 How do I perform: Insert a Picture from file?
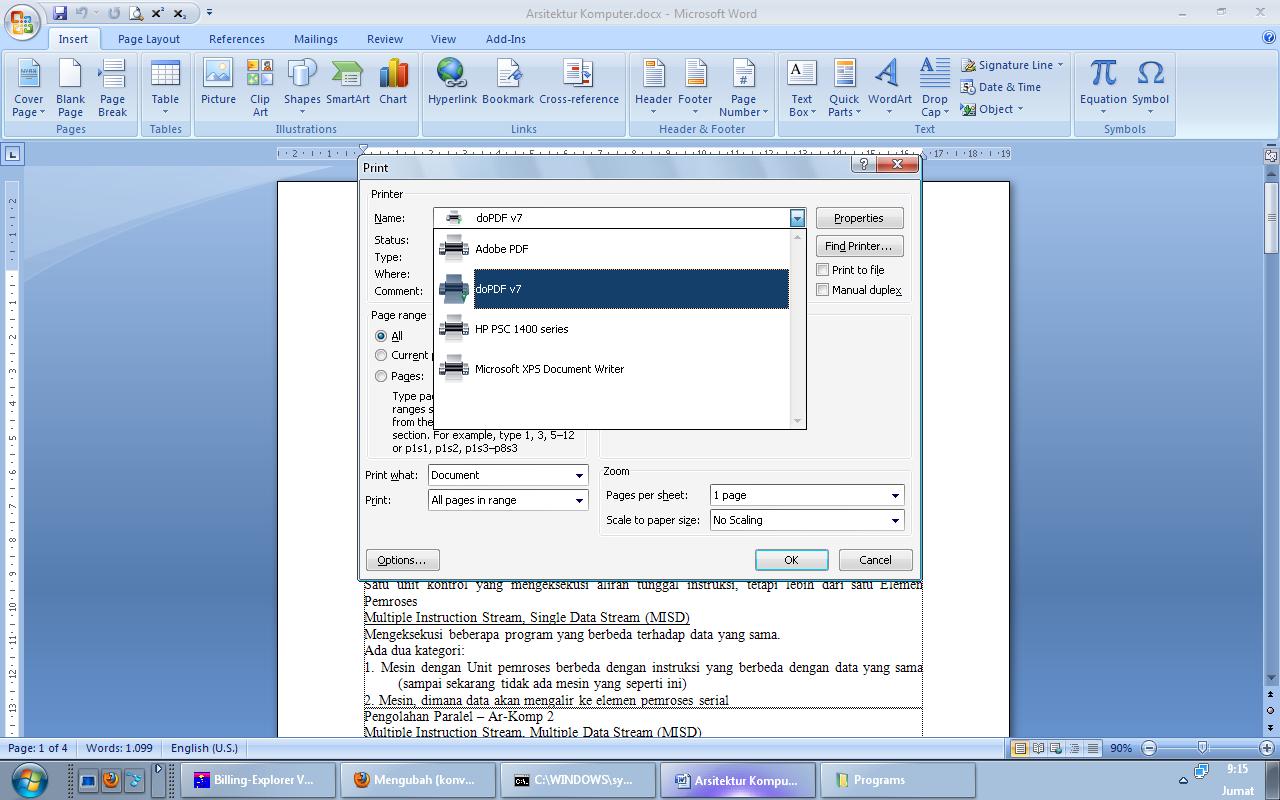point(218,82)
